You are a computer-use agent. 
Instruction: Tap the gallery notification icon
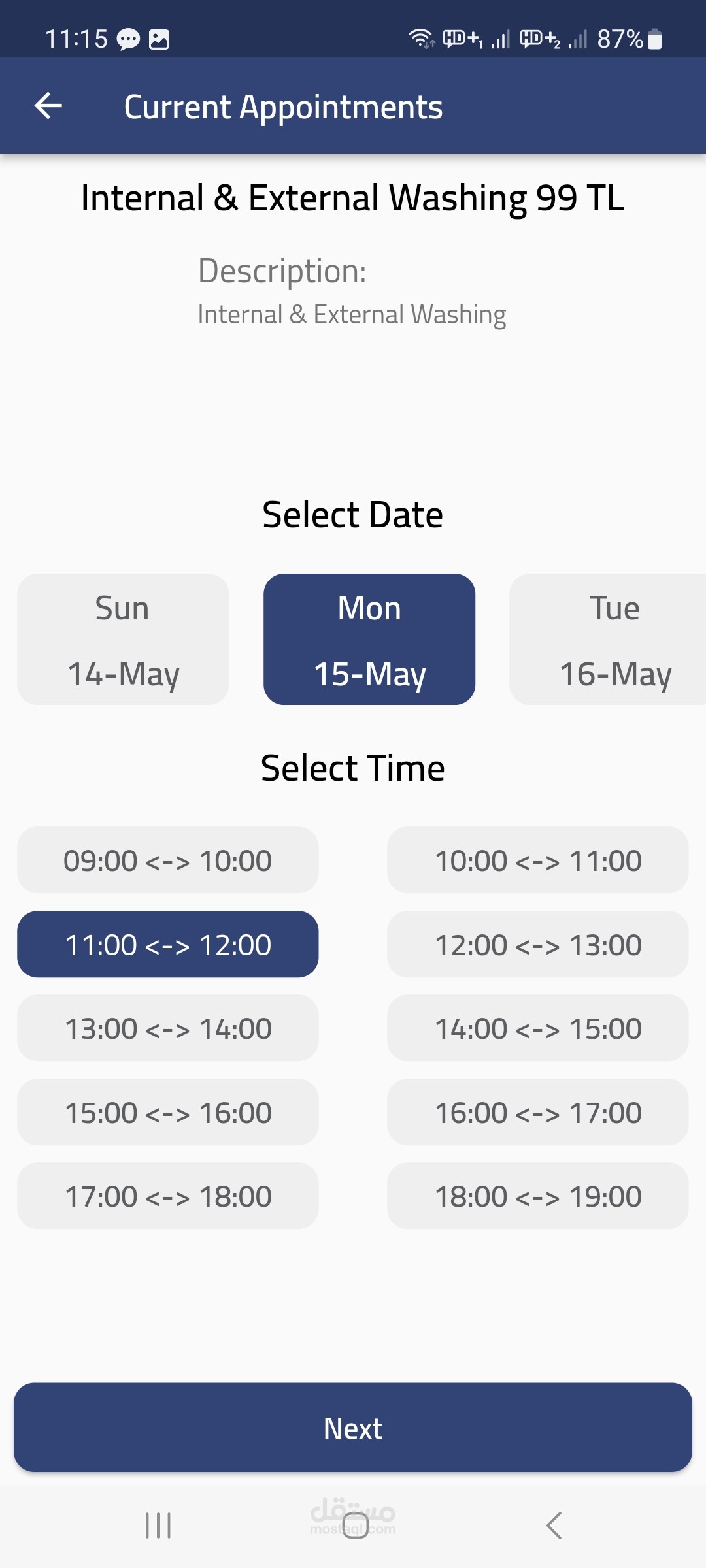click(160, 40)
